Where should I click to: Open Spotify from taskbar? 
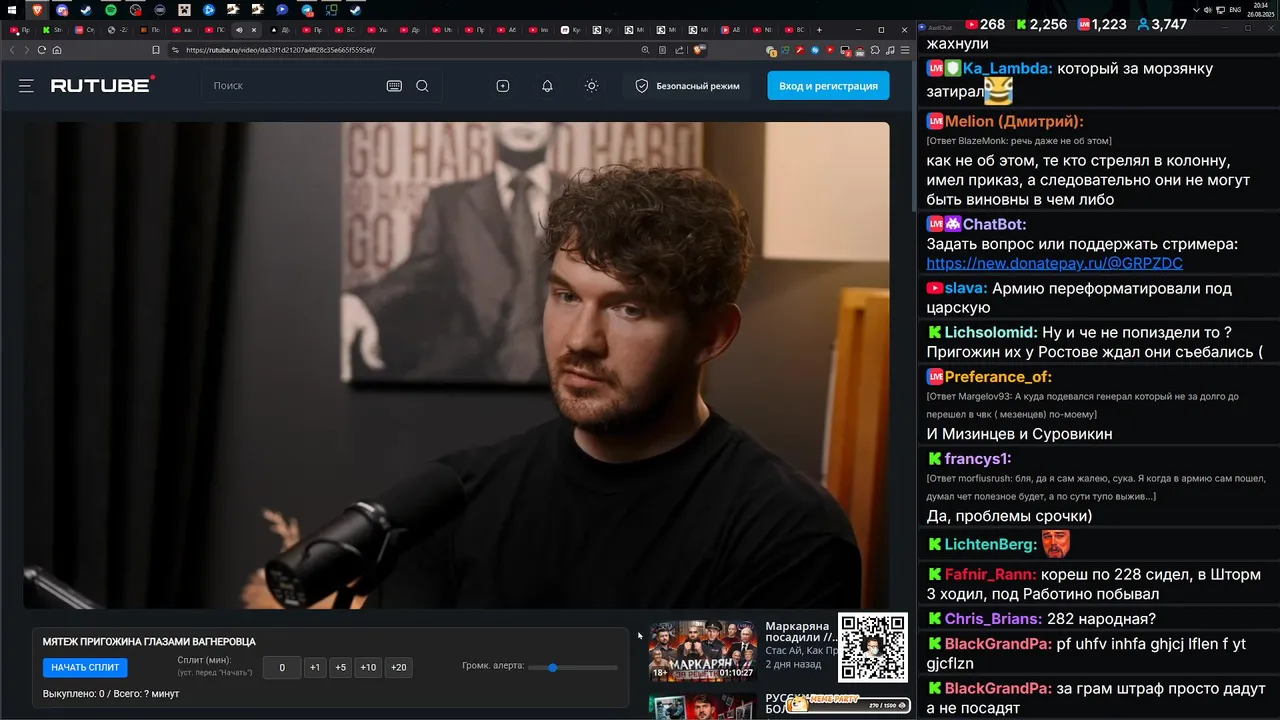[x=110, y=10]
